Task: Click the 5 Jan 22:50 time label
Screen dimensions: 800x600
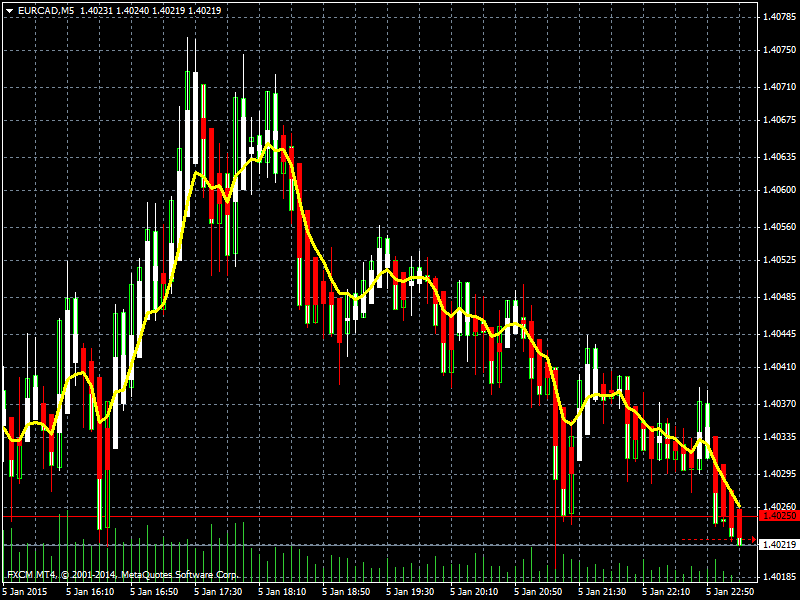Action: [730, 591]
